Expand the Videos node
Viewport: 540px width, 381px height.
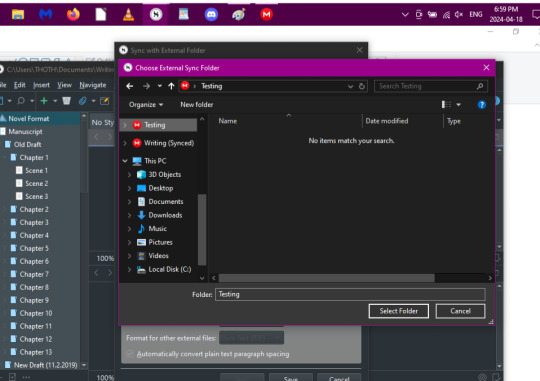(129, 256)
